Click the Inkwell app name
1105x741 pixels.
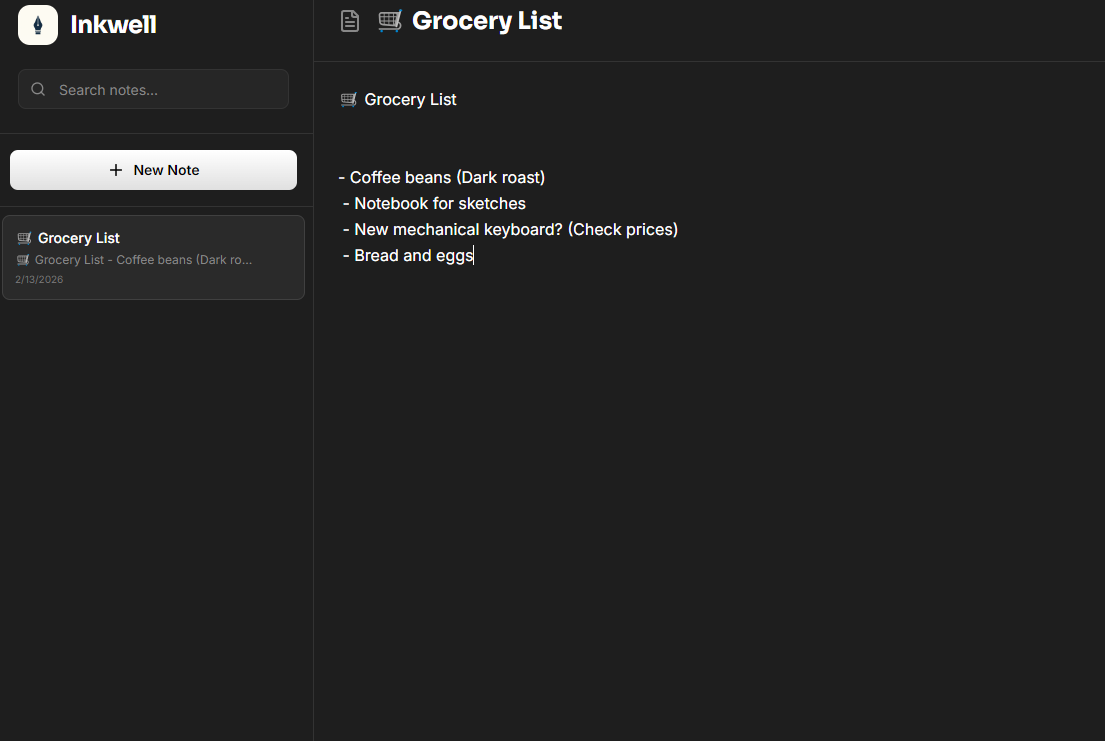pos(113,25)
